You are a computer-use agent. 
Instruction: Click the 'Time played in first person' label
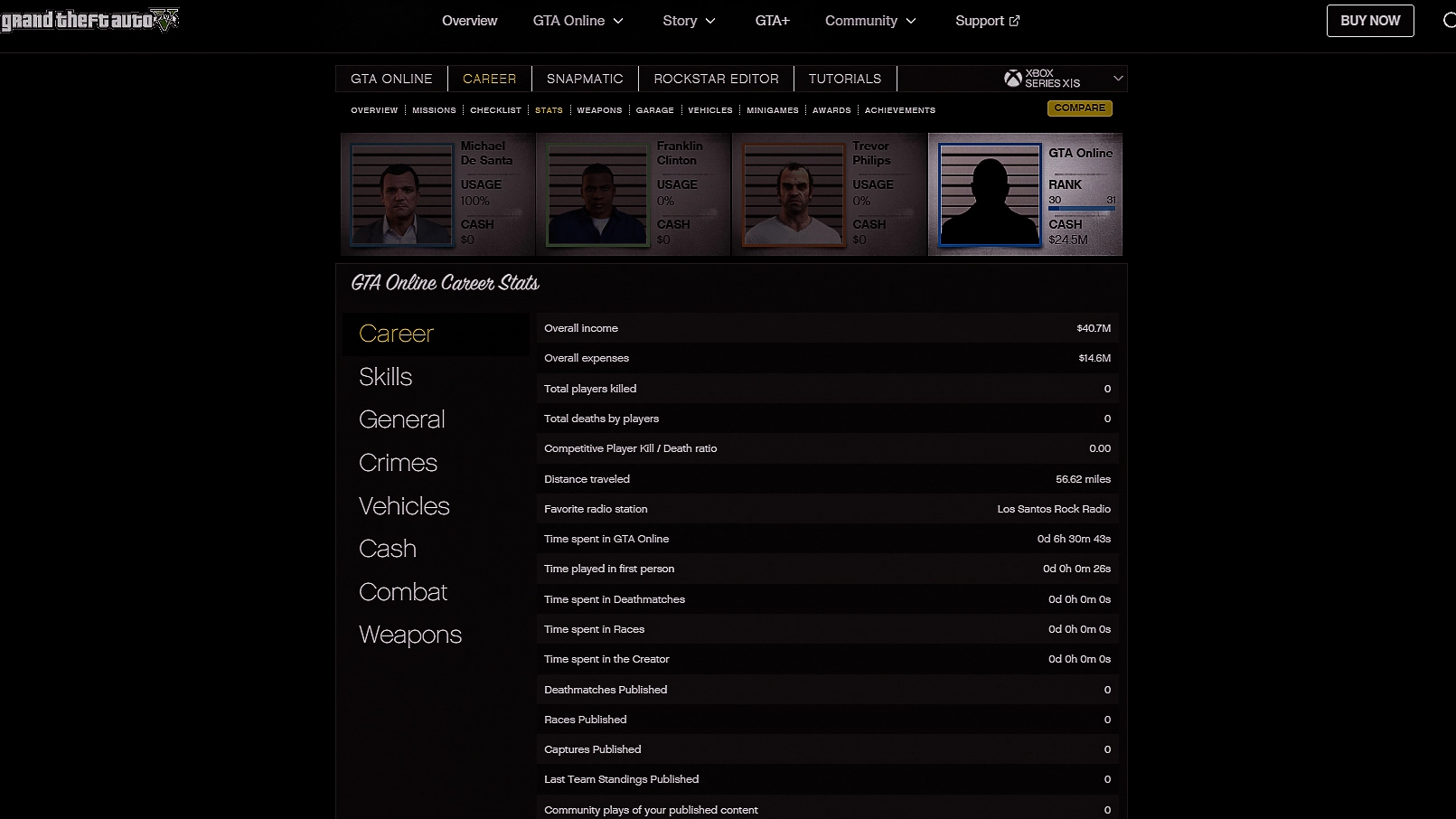click(x=609, y=569)
